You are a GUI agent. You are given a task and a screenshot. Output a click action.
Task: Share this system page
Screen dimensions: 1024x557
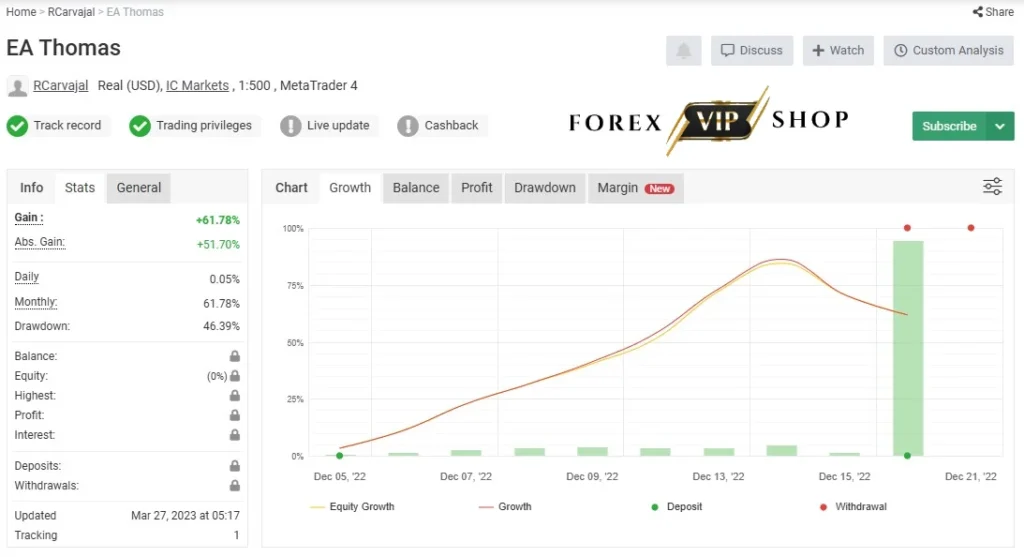[993, 12]
